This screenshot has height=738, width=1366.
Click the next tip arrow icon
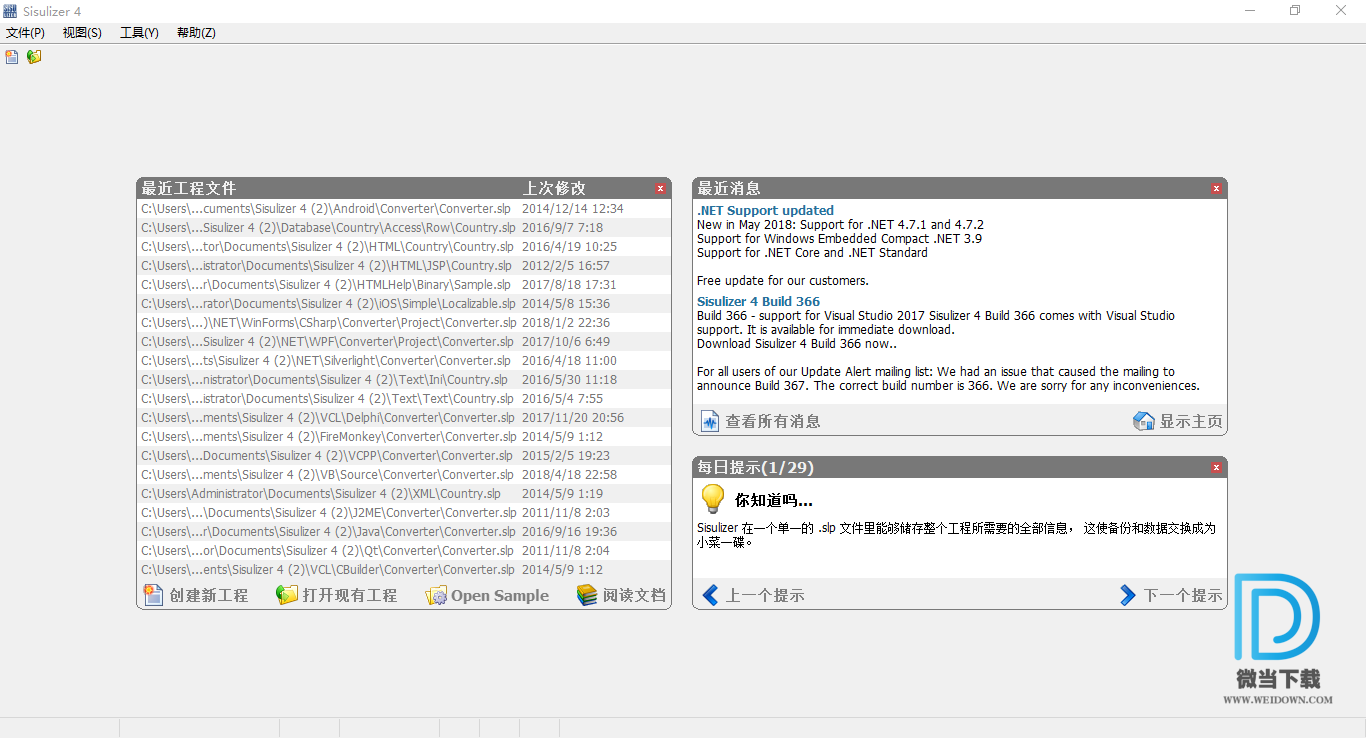[1128, 595]
